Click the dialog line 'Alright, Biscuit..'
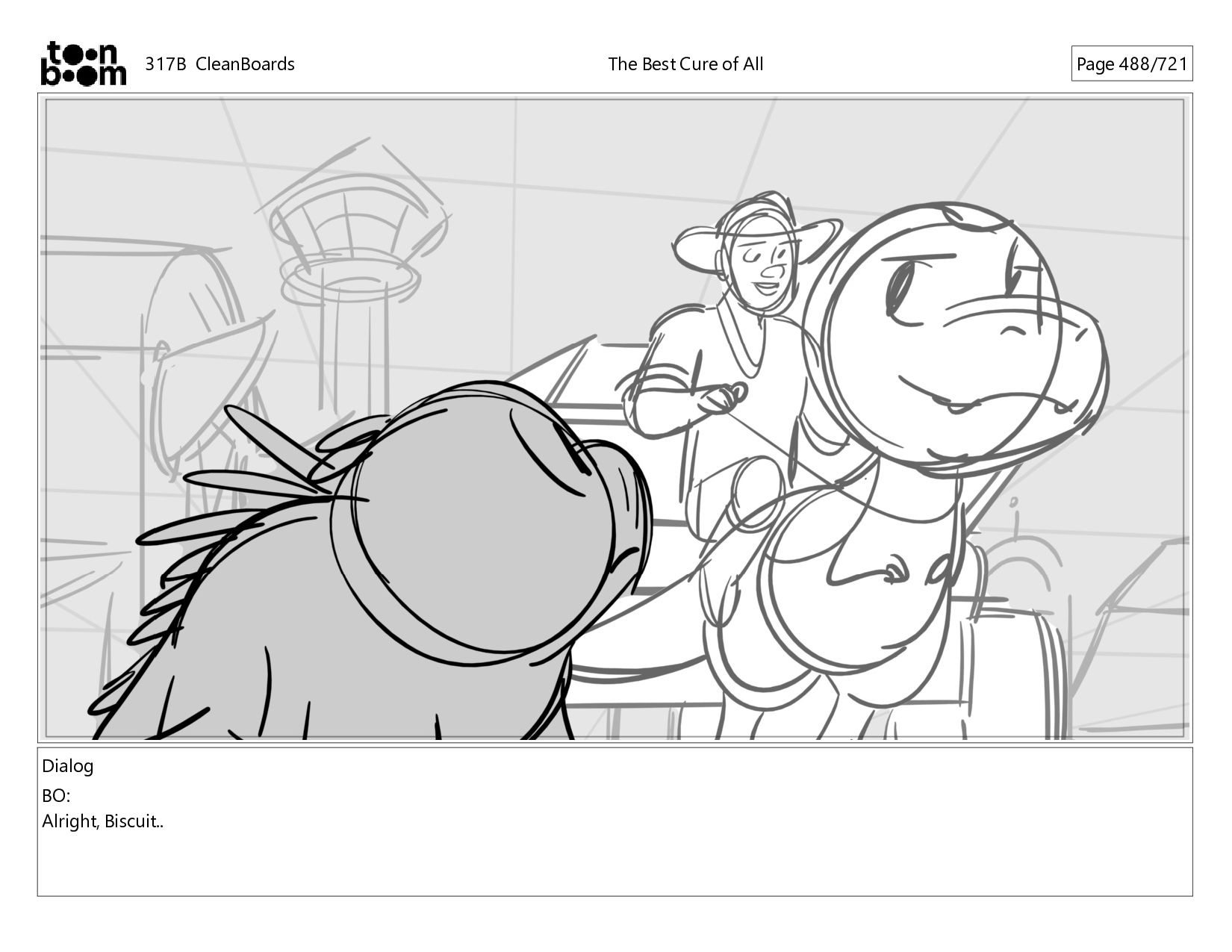 pos(103,822)
